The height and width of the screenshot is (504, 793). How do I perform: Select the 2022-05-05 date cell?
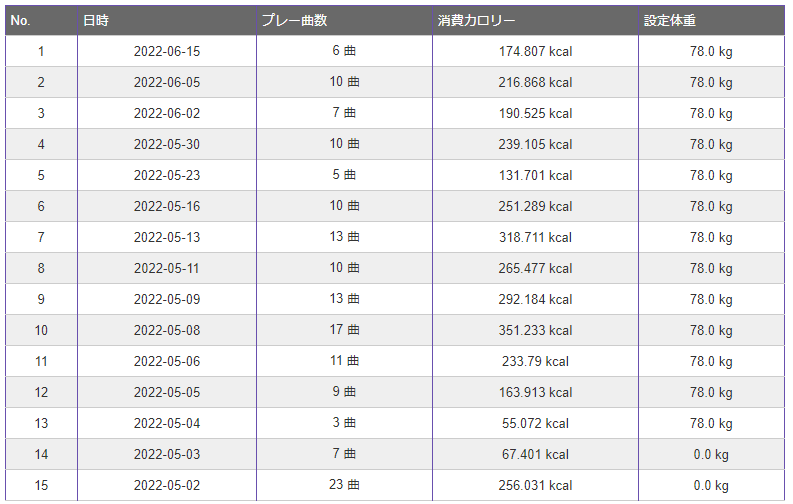point(167,392)
